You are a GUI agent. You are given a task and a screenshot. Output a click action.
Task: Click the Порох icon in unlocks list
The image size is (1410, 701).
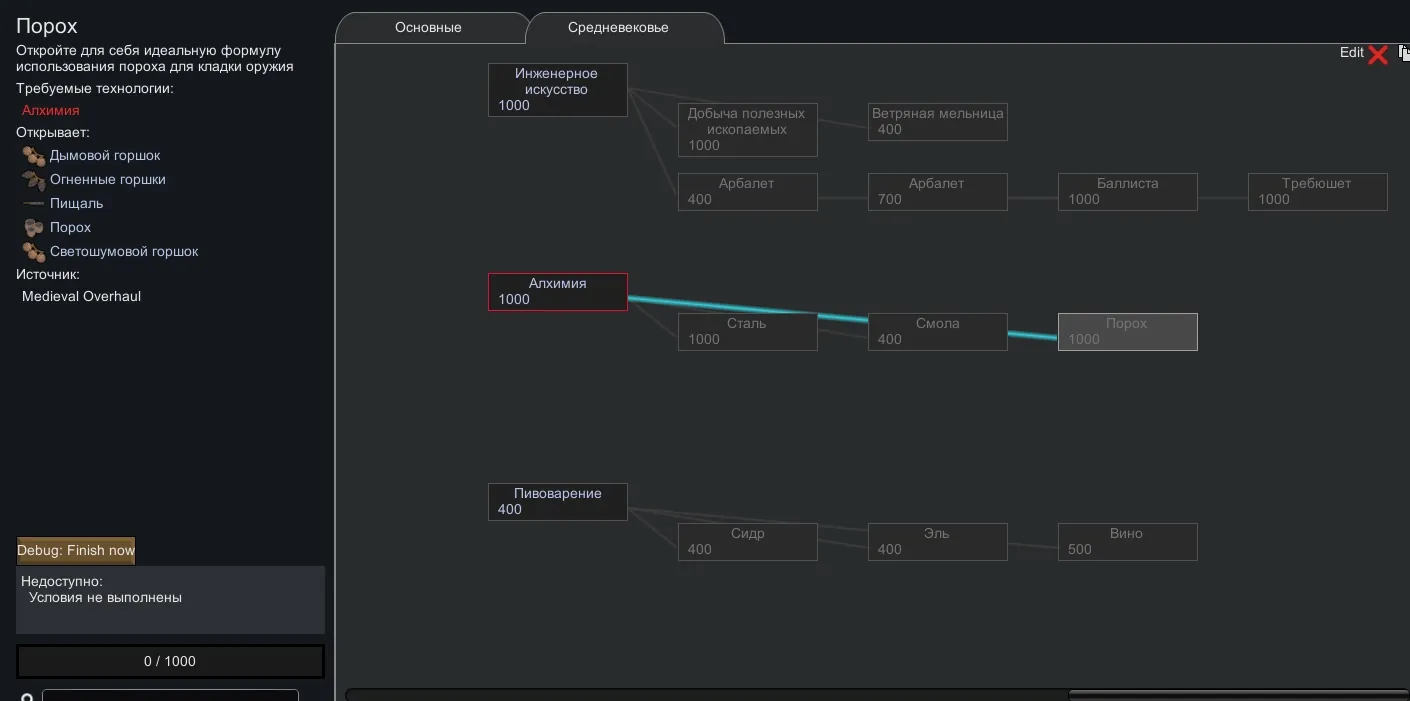[34, 228]
